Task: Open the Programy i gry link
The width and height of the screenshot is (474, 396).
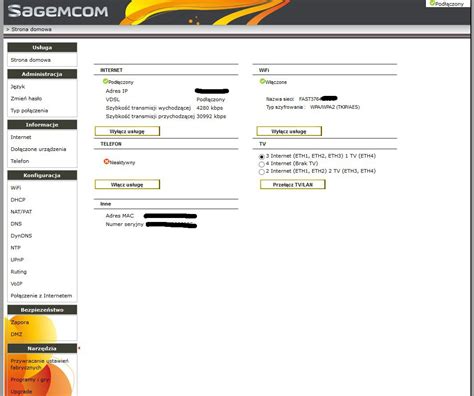Action: pos(30,380)
